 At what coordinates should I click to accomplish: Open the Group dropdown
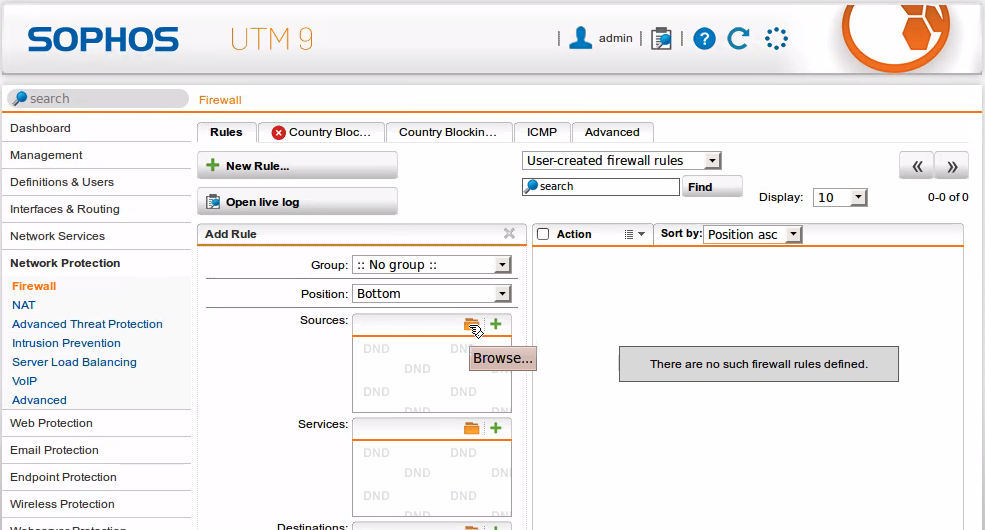pyautogui.click(x=432, y=265)
